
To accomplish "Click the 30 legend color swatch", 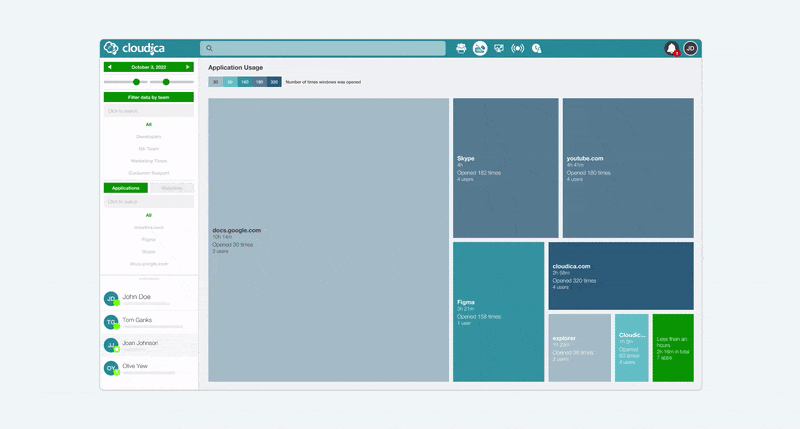I will [215, 82].
